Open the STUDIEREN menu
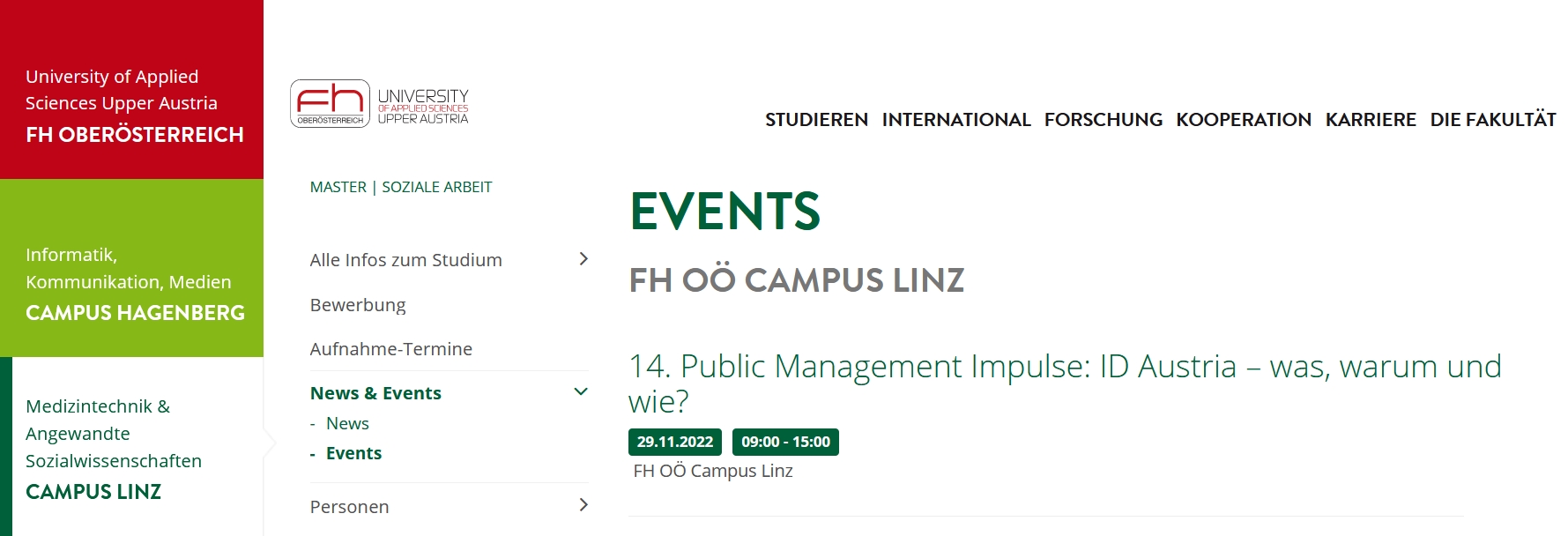 pos(816,119)
